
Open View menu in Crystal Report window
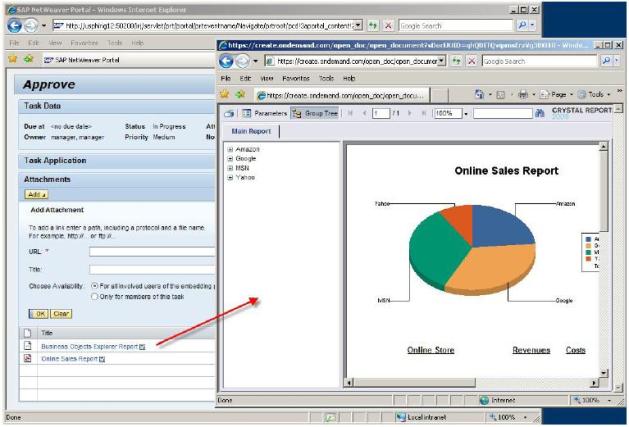(x=267, y=78)
